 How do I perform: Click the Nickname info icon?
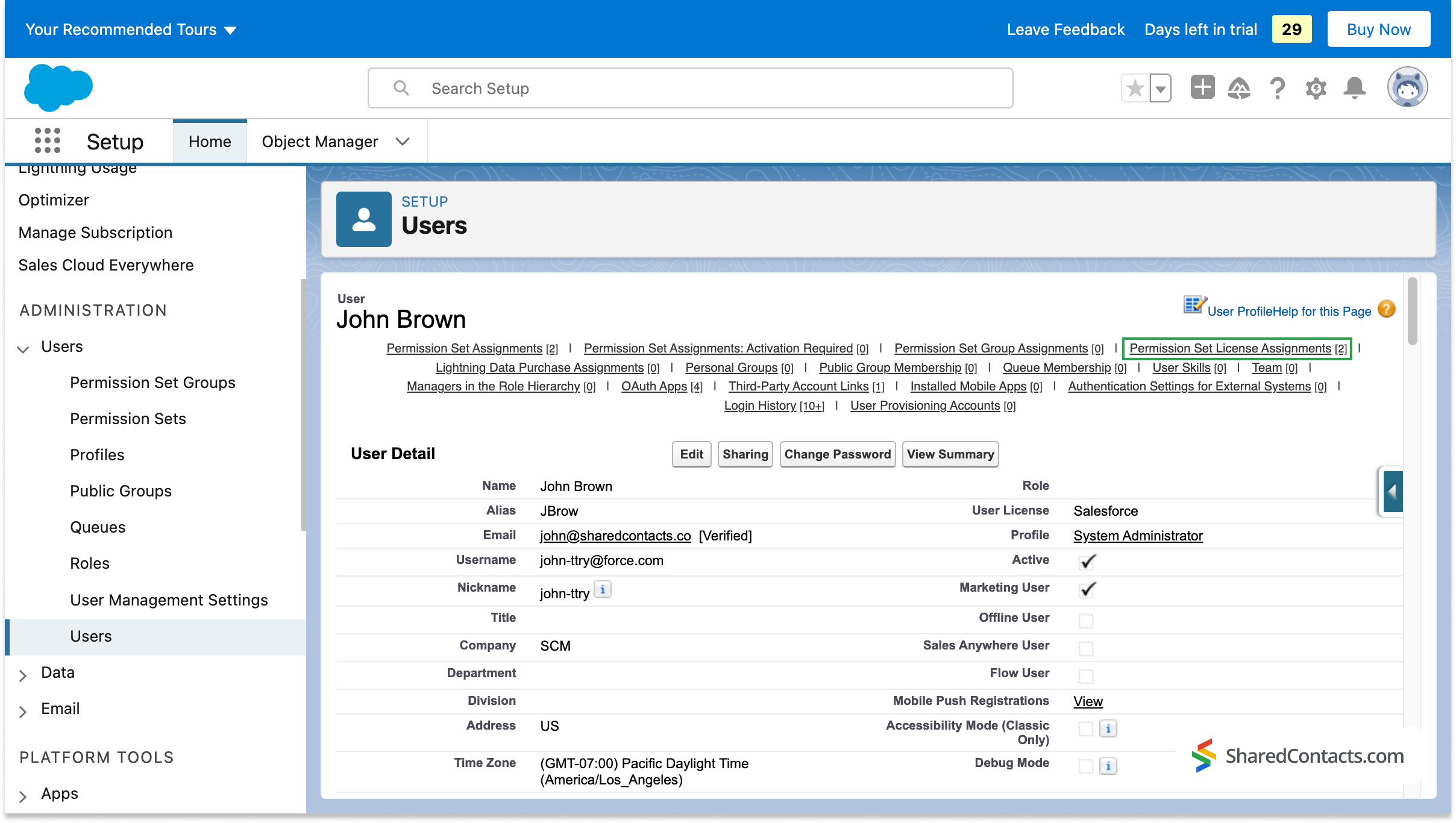point(603,589)
